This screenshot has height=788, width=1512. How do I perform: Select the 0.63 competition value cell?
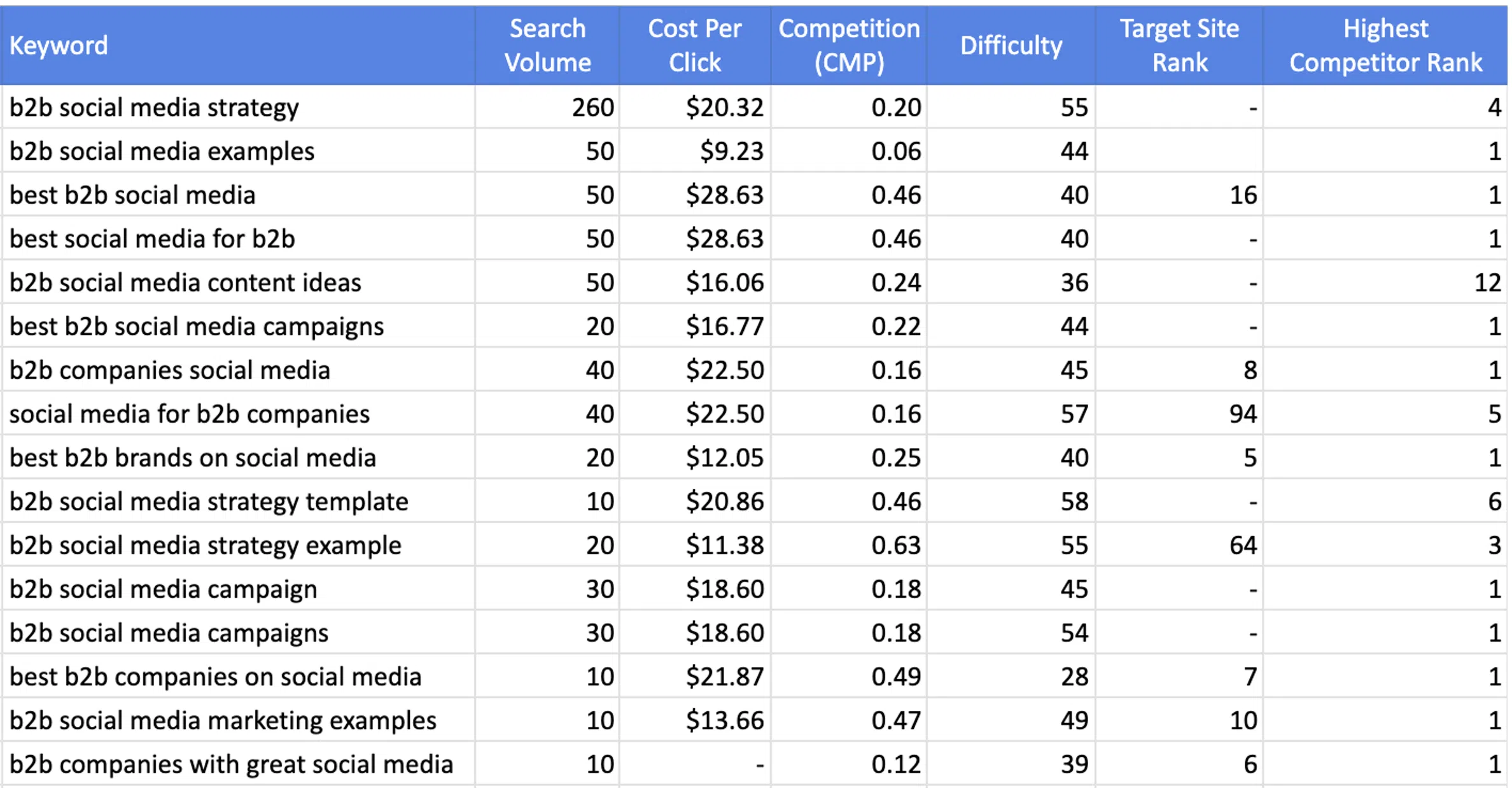849,545
